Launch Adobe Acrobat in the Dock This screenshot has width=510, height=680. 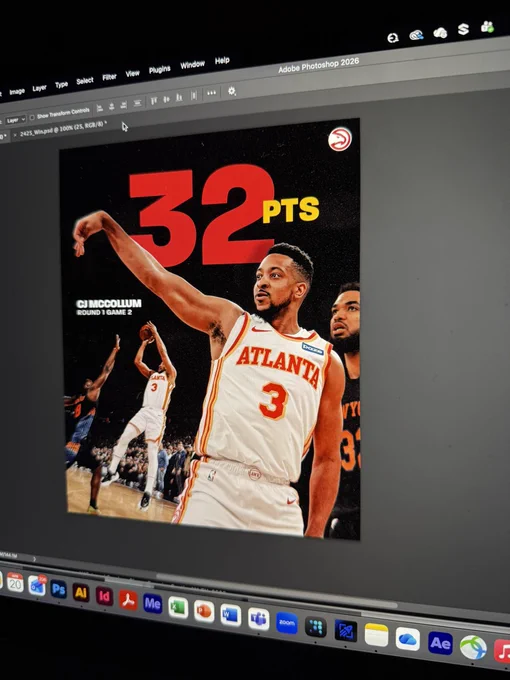pyautogui.click(x=128, y=600)
